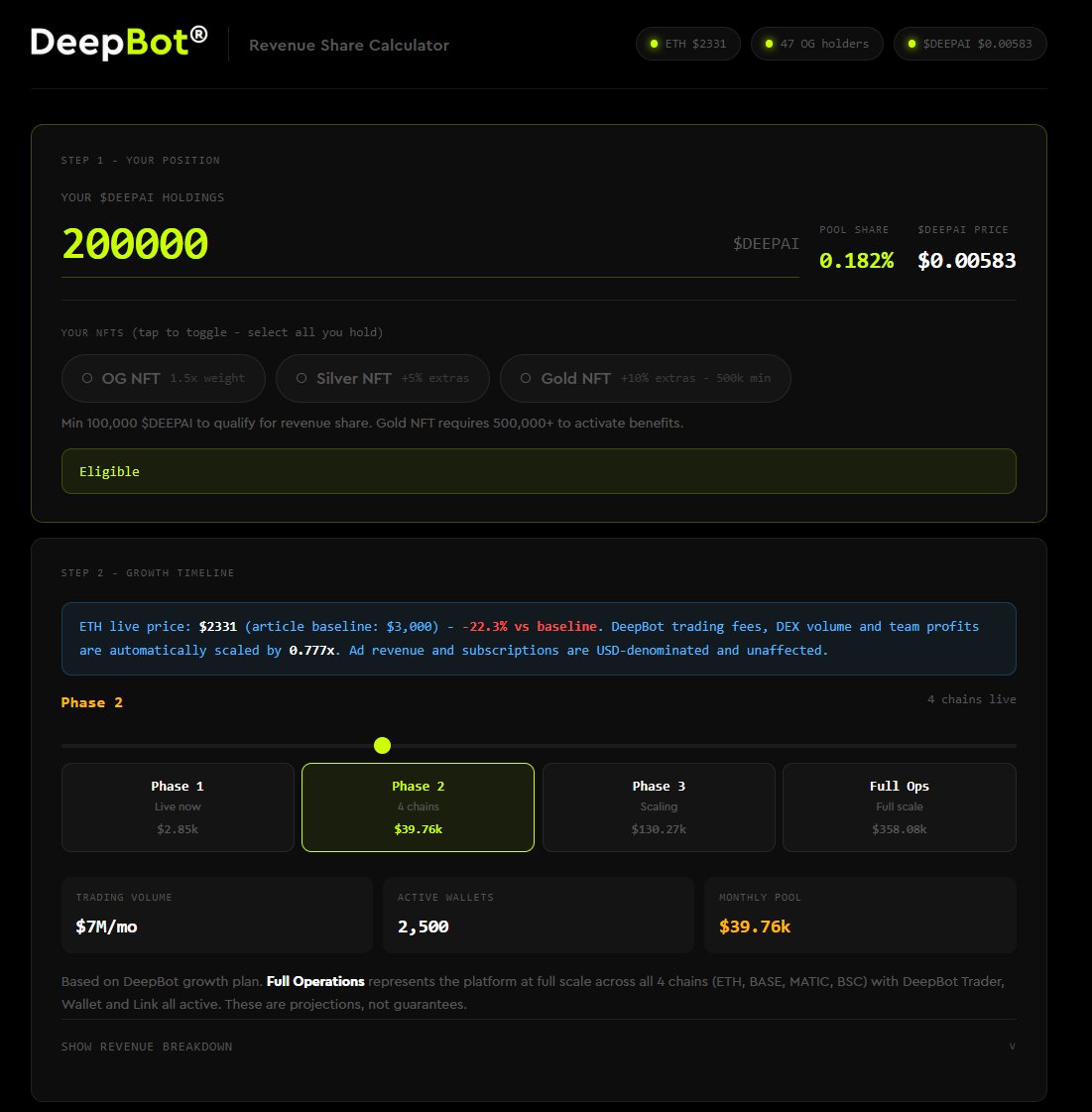The width and height of the screenshot is (1092, 1112).
Task: Select the Phase 2 4 chains card
Action: [x=418, y=807]
